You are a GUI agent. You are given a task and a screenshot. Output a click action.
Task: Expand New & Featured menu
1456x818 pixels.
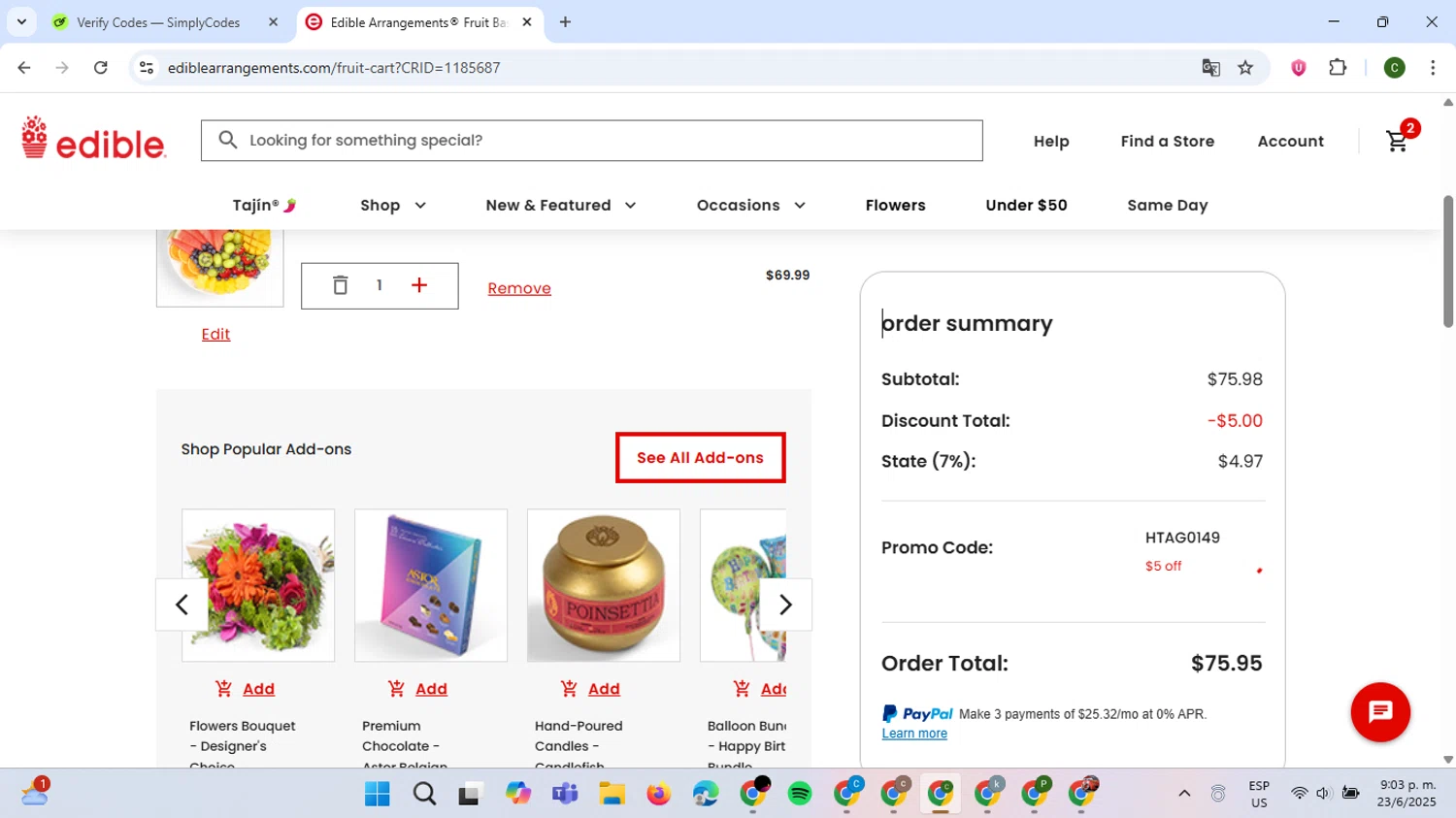click(x=561, y=206)
